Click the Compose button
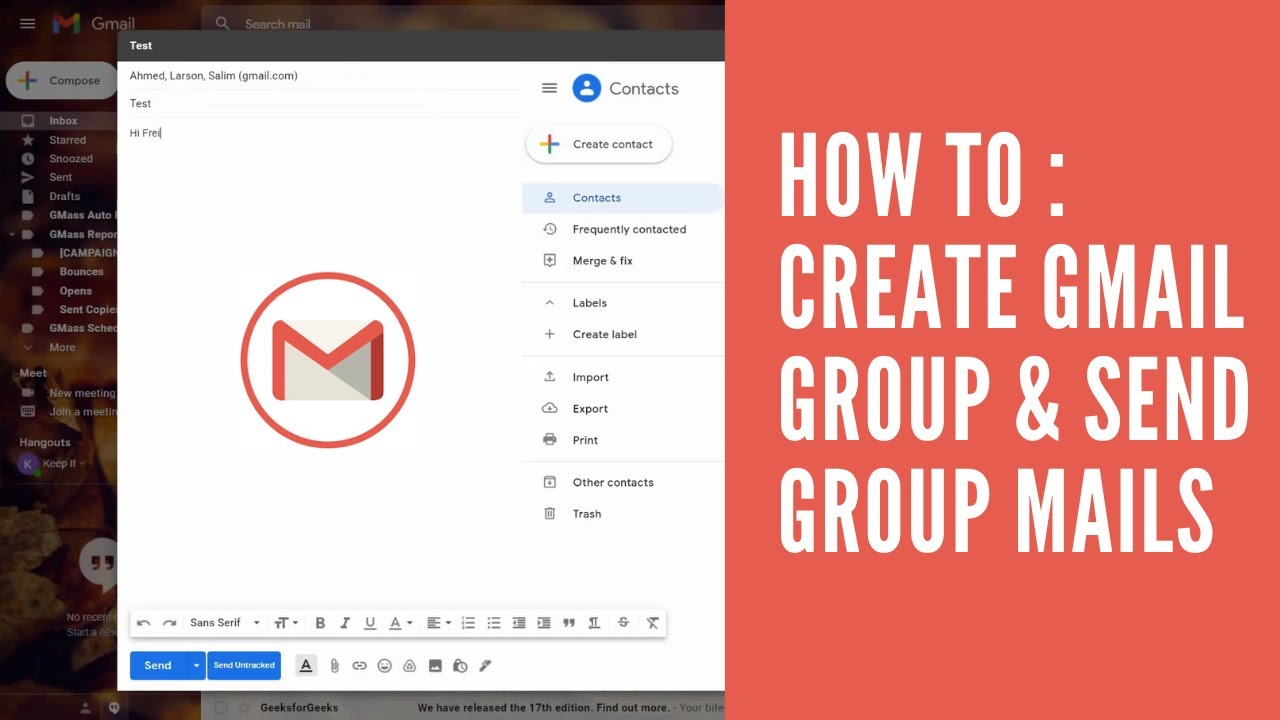This screenshot has width=1280, height=720. [61, 81]
